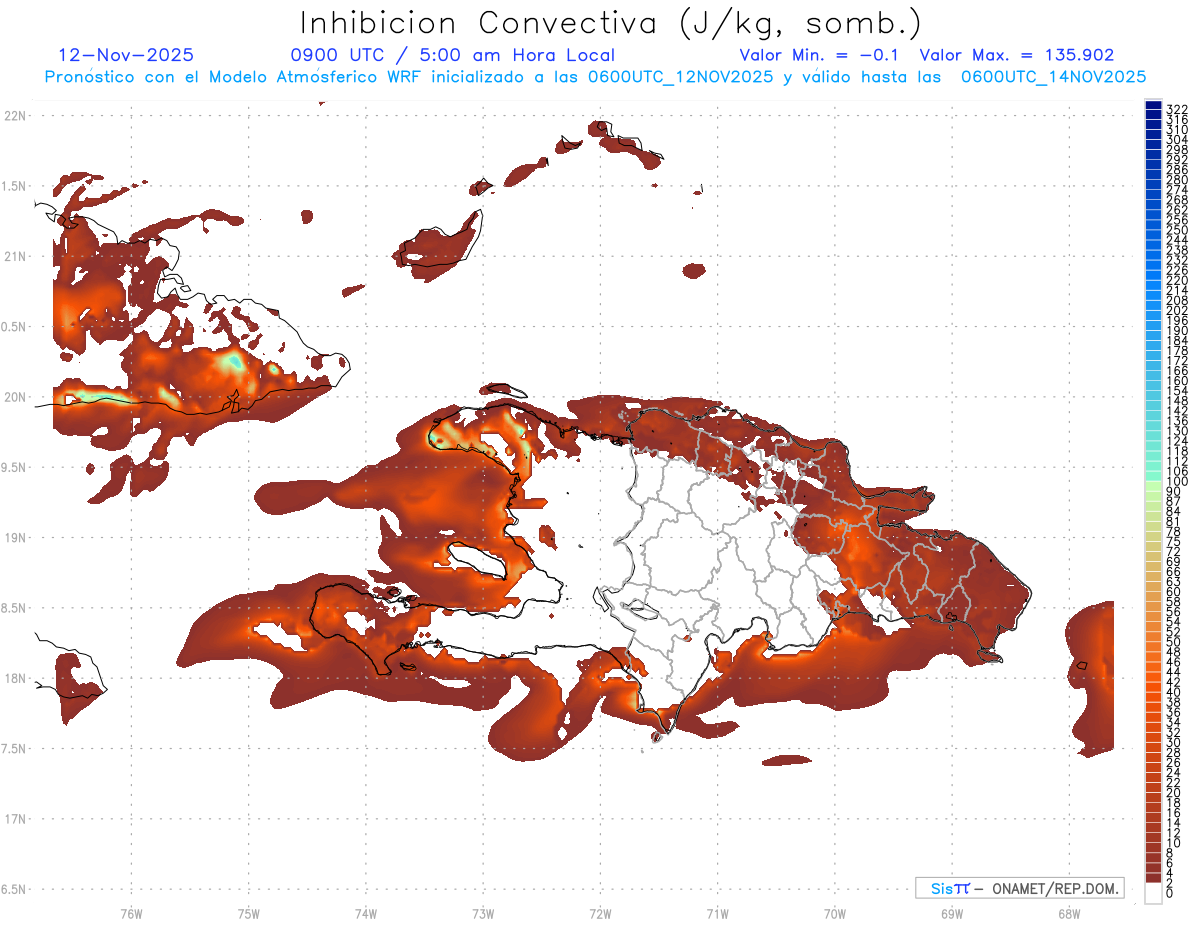
Task: Click the '10' value on the color legend
Action: [1173, 843]
